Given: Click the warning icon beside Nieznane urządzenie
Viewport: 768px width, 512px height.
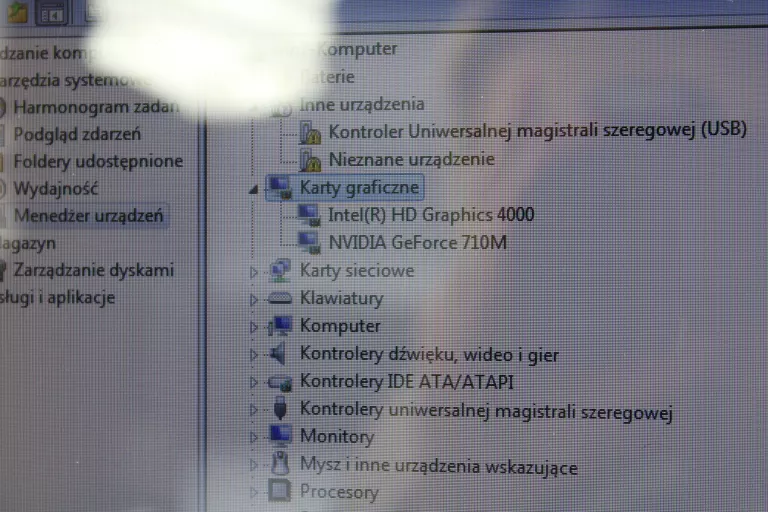Looking at the screenshot, I should click(311, 159).
